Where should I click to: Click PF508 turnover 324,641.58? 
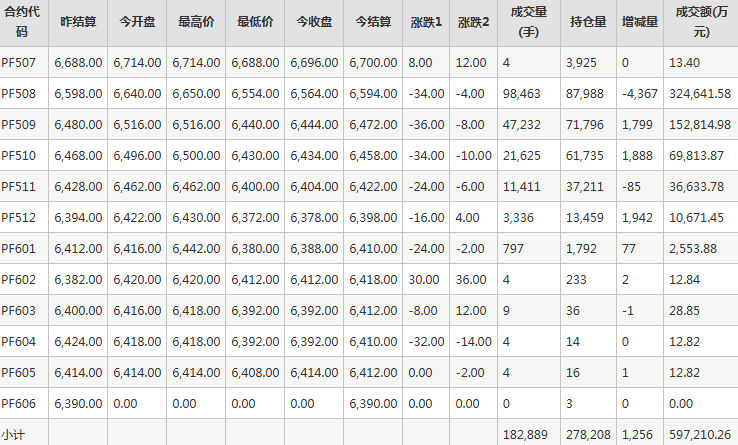click(700, 94)
